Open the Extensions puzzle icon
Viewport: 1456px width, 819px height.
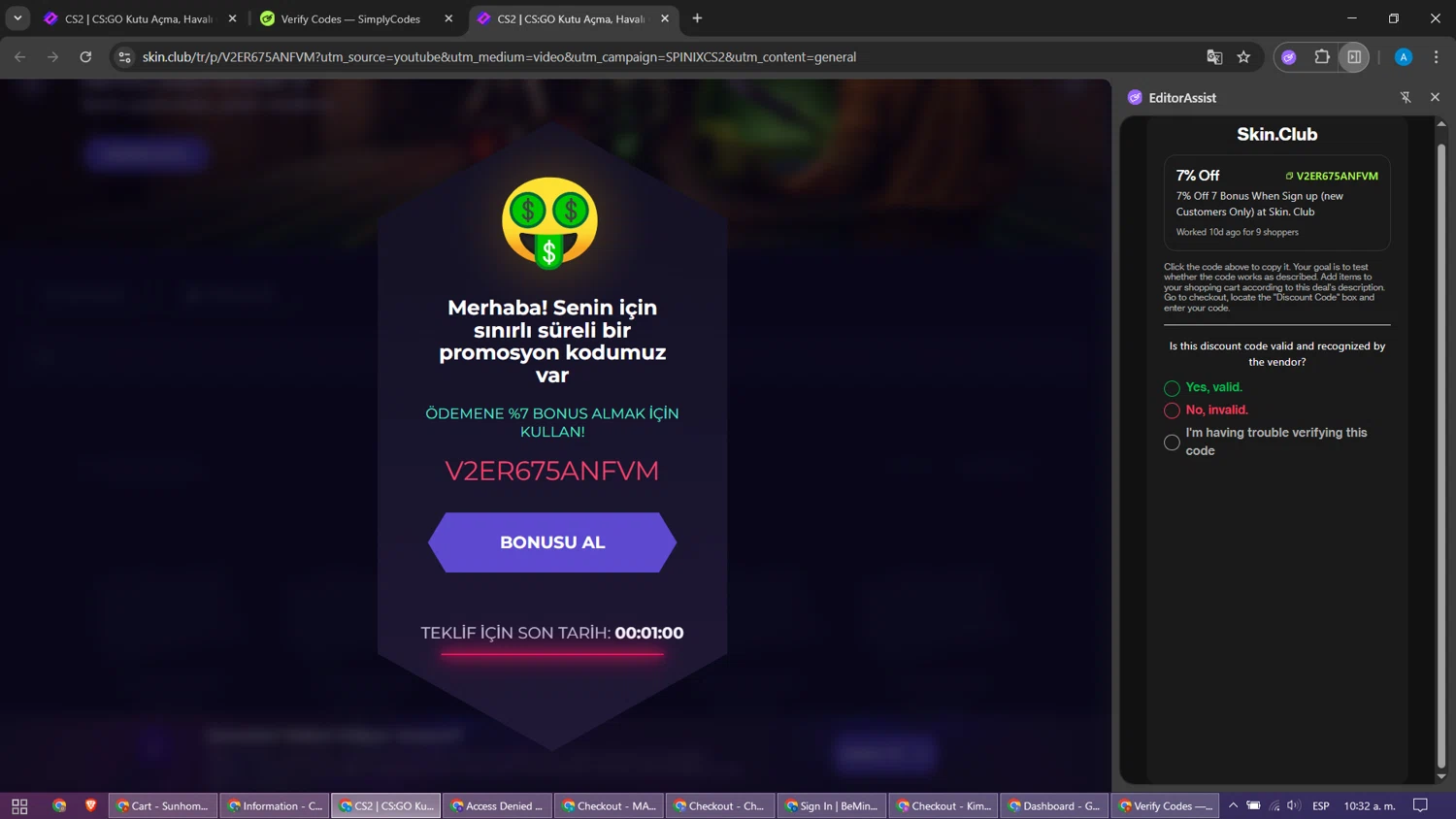pyautogui.click(x=1322, y=57)
